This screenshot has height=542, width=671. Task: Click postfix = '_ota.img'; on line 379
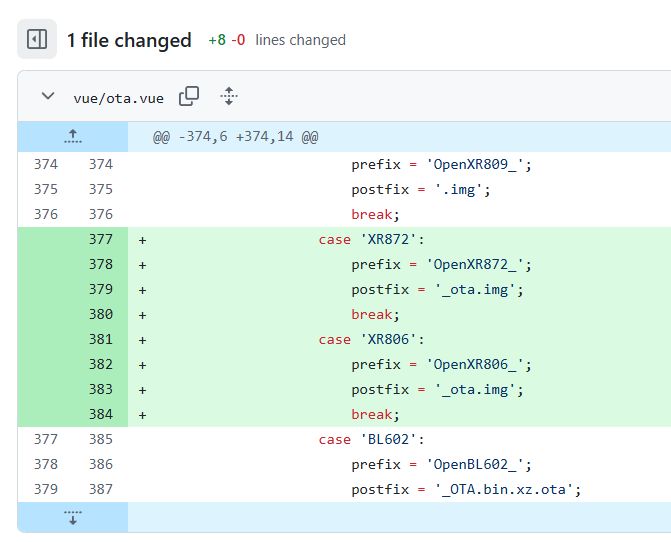coord(437,290)
